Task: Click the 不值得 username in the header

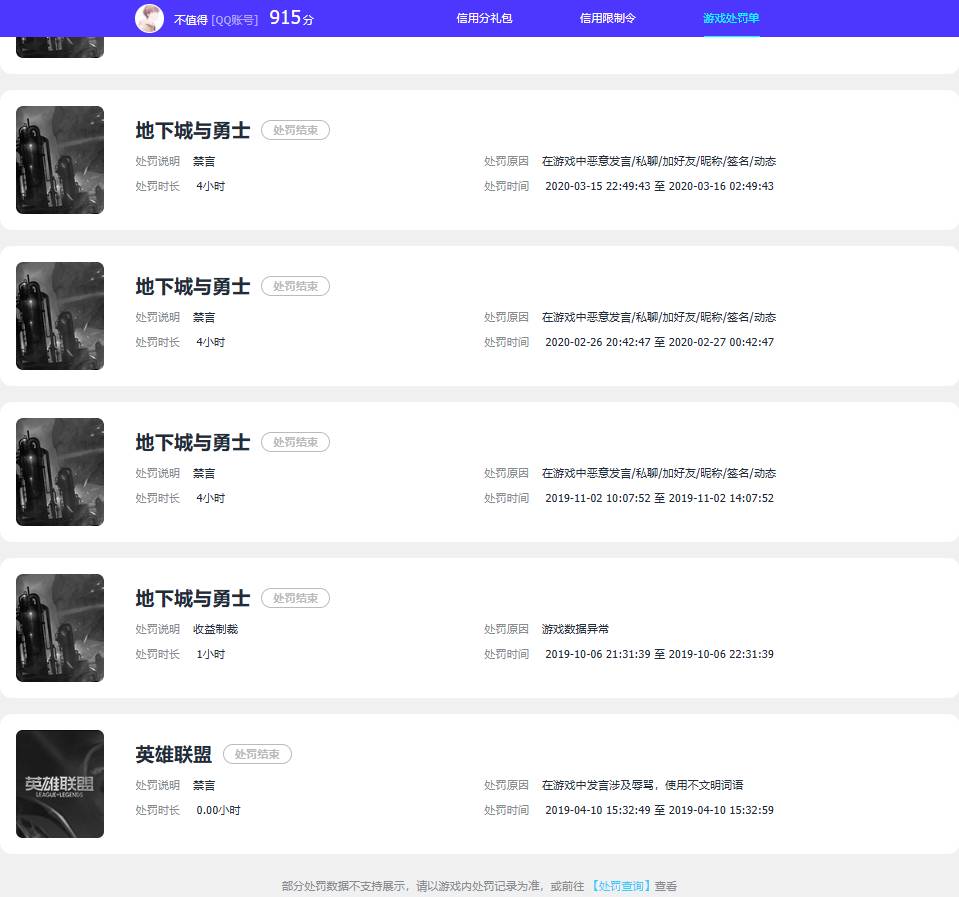Action: point(190,19)
